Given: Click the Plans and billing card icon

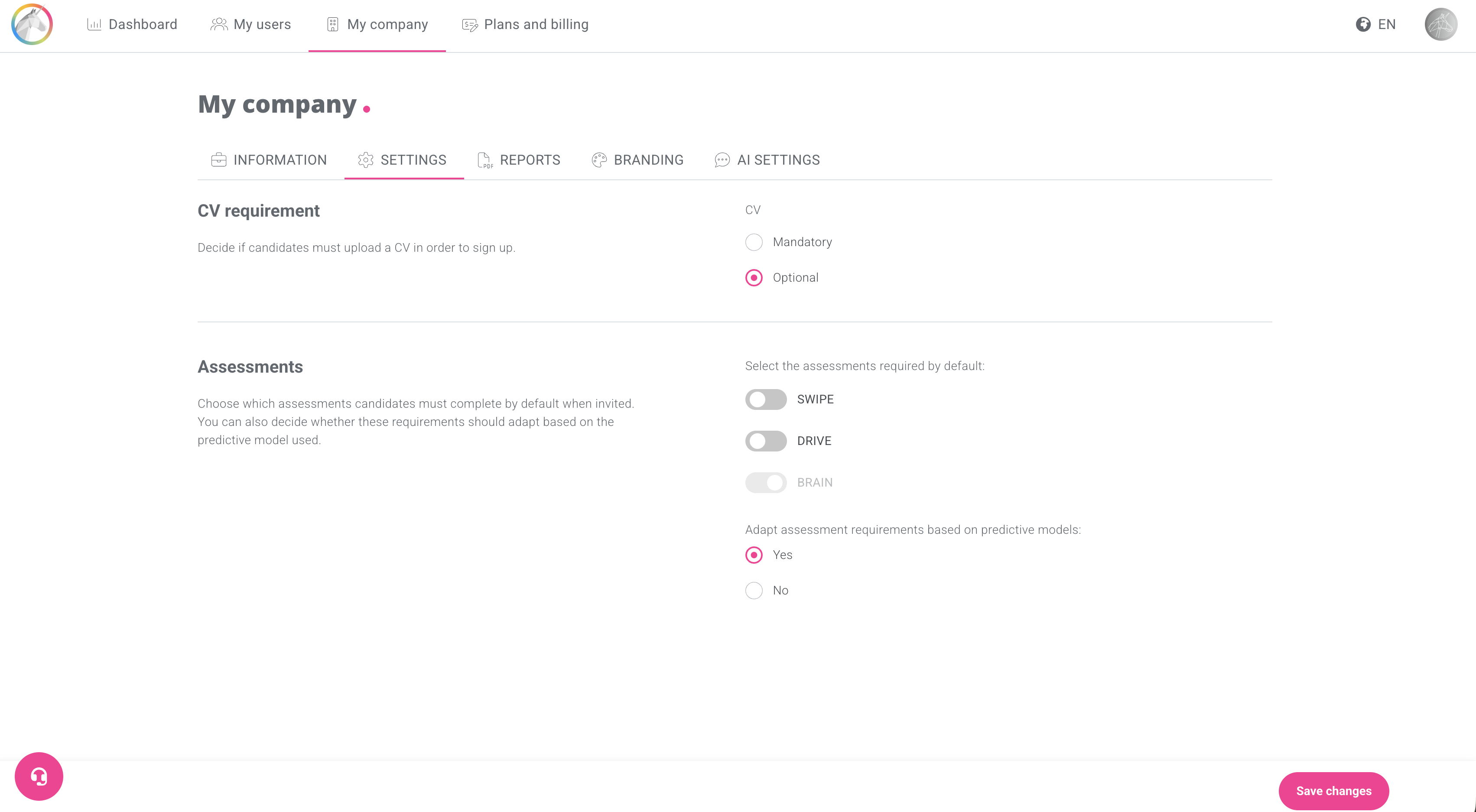Looking at the screenshot, I should tap(470, 25).
